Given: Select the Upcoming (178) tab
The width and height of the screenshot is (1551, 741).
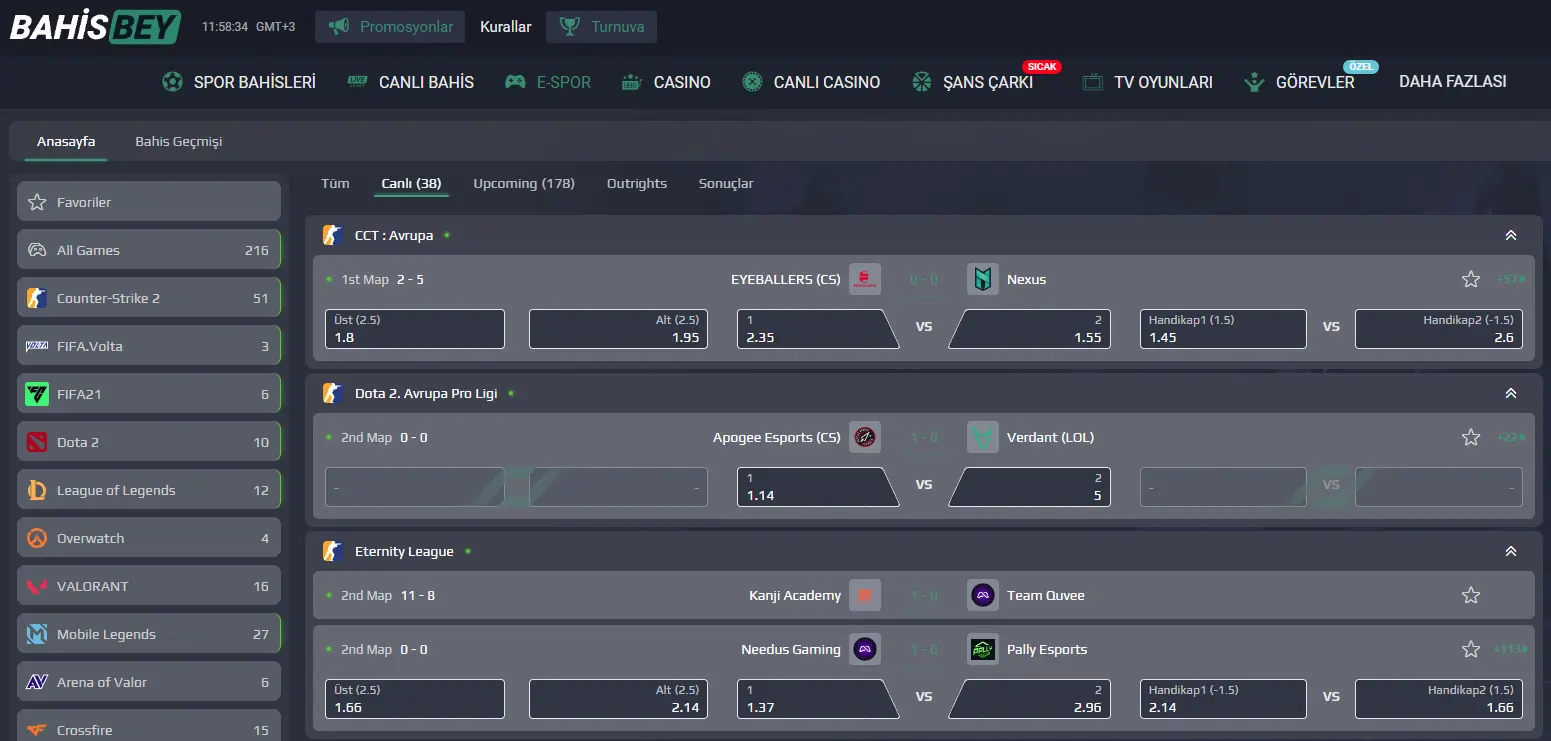Looking at the screenshot, I should click(524, 183).
